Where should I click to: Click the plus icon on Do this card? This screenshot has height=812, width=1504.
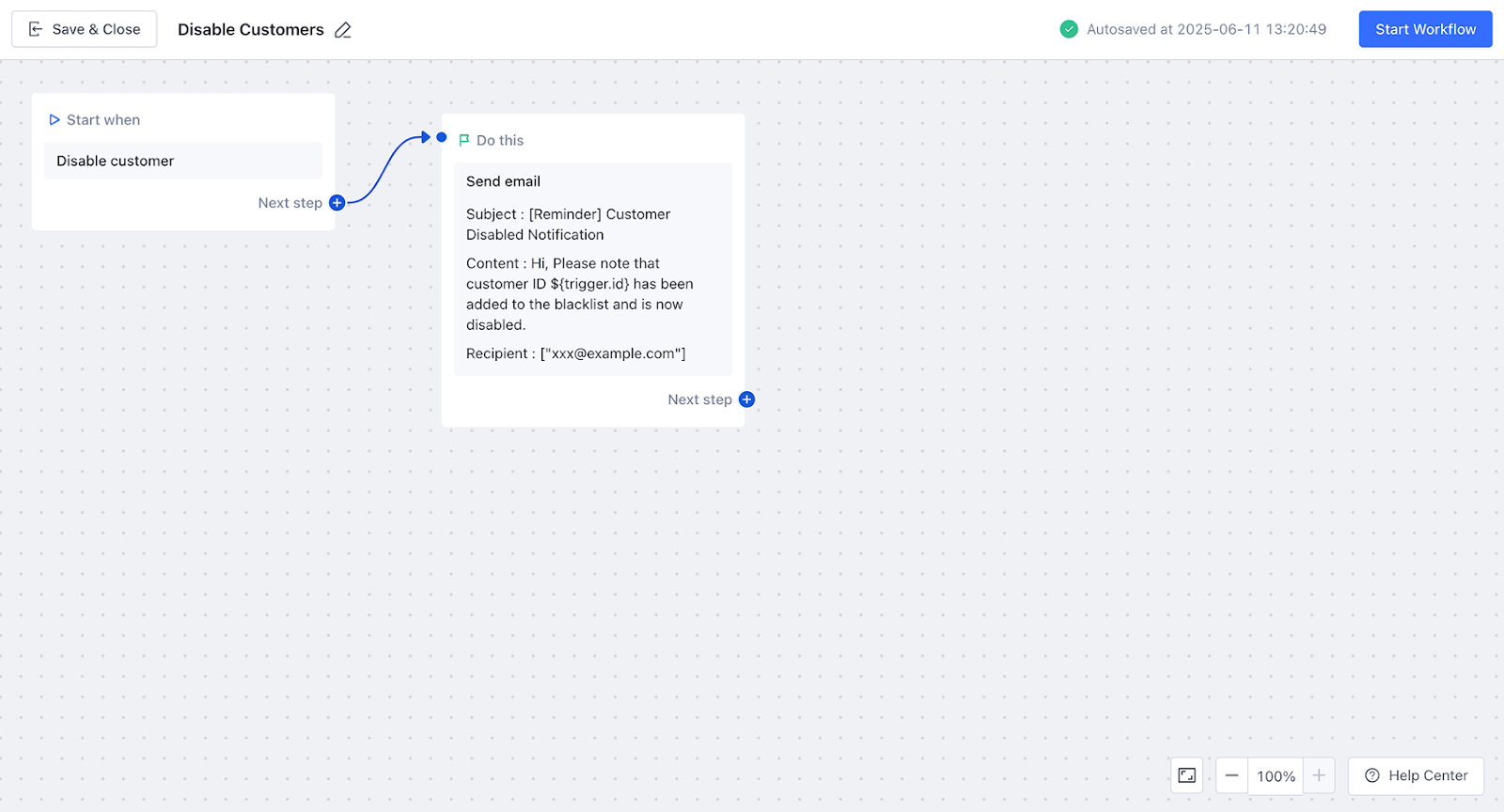tap(747, 399)
